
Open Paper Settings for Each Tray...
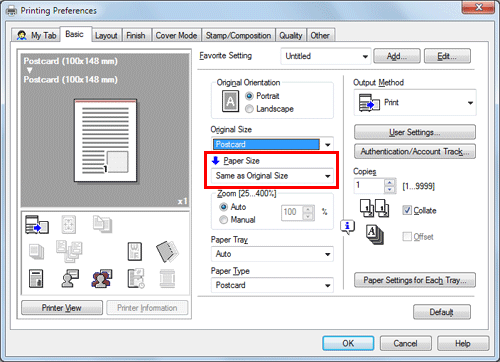[415, 280]
